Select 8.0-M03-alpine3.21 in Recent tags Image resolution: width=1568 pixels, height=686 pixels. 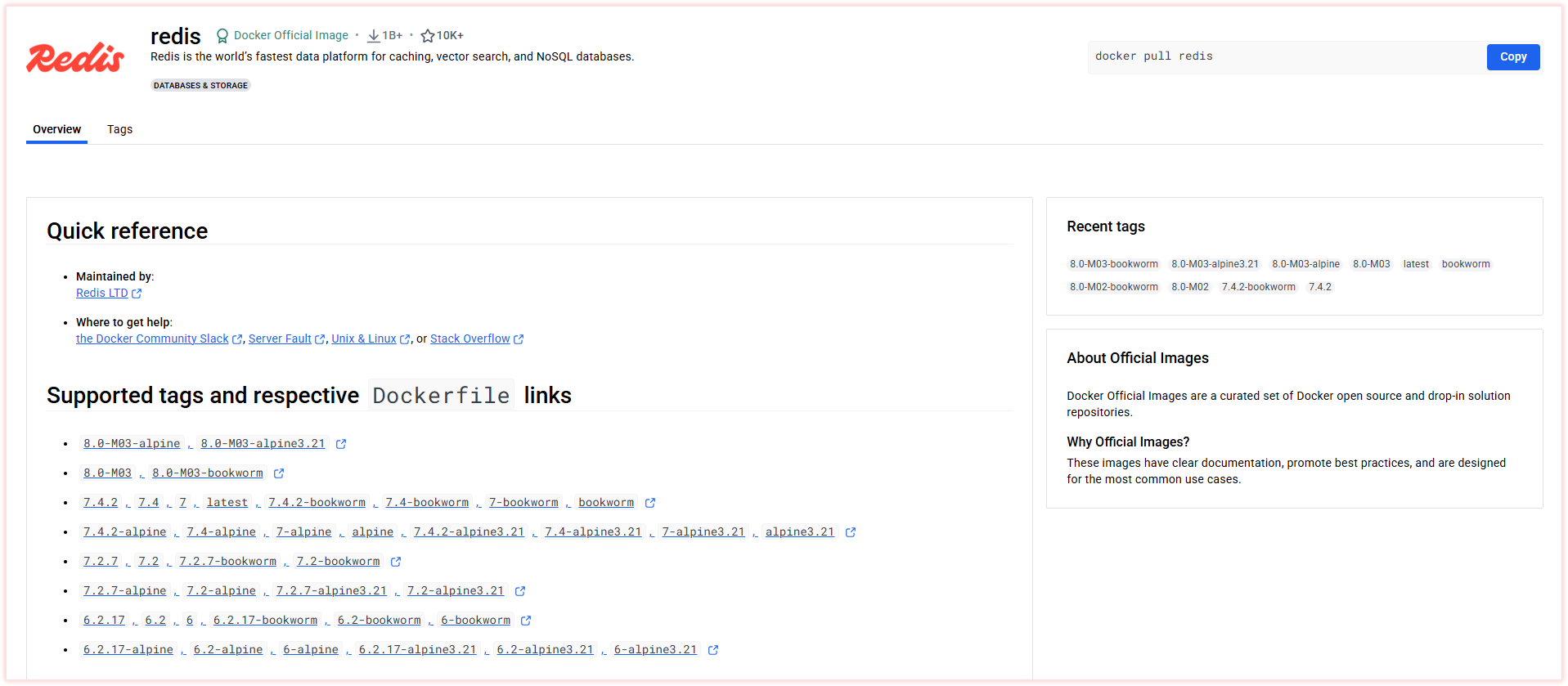click(1215, 264)
